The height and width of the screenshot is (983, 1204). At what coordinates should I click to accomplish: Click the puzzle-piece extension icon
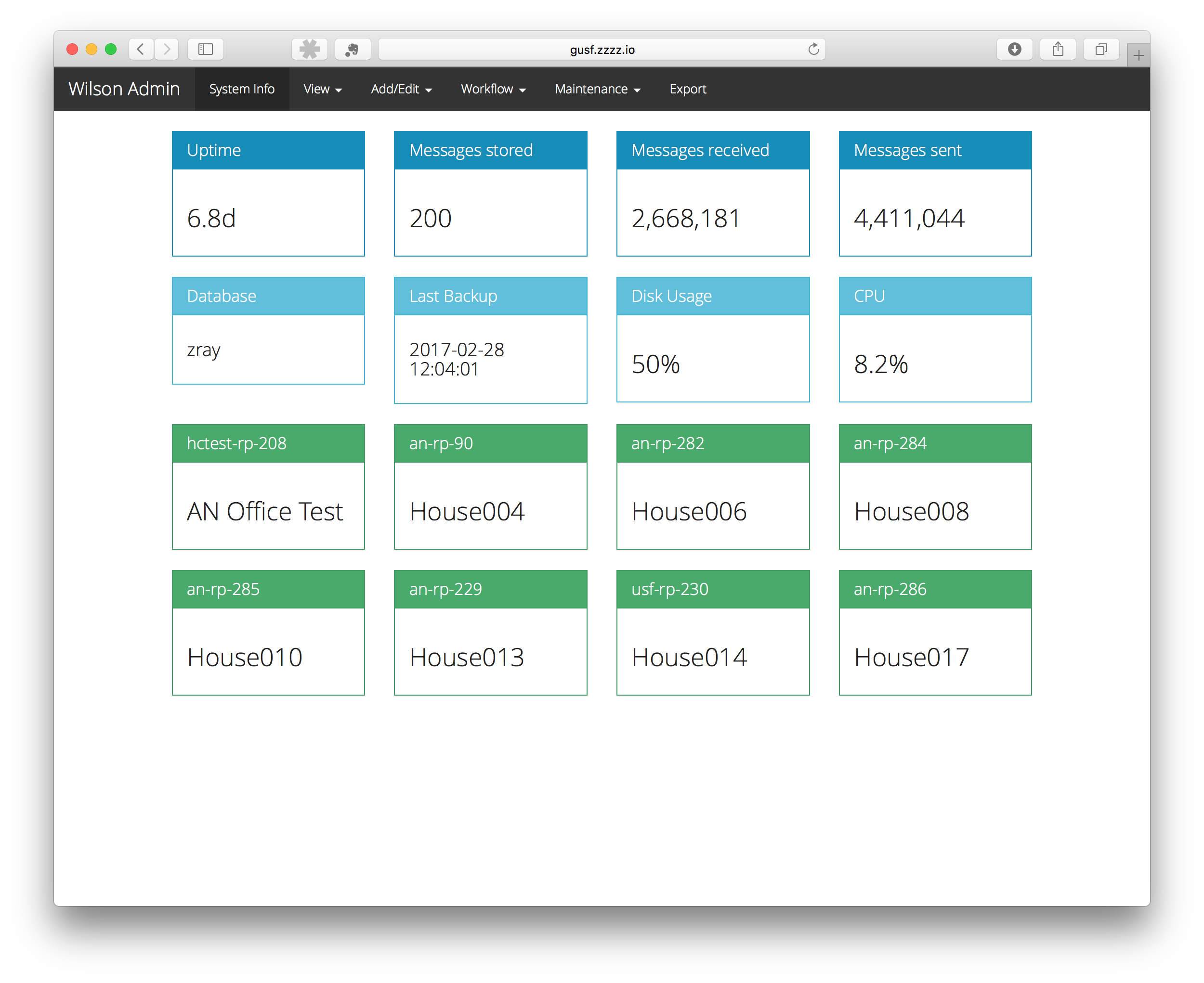point(309,49)
